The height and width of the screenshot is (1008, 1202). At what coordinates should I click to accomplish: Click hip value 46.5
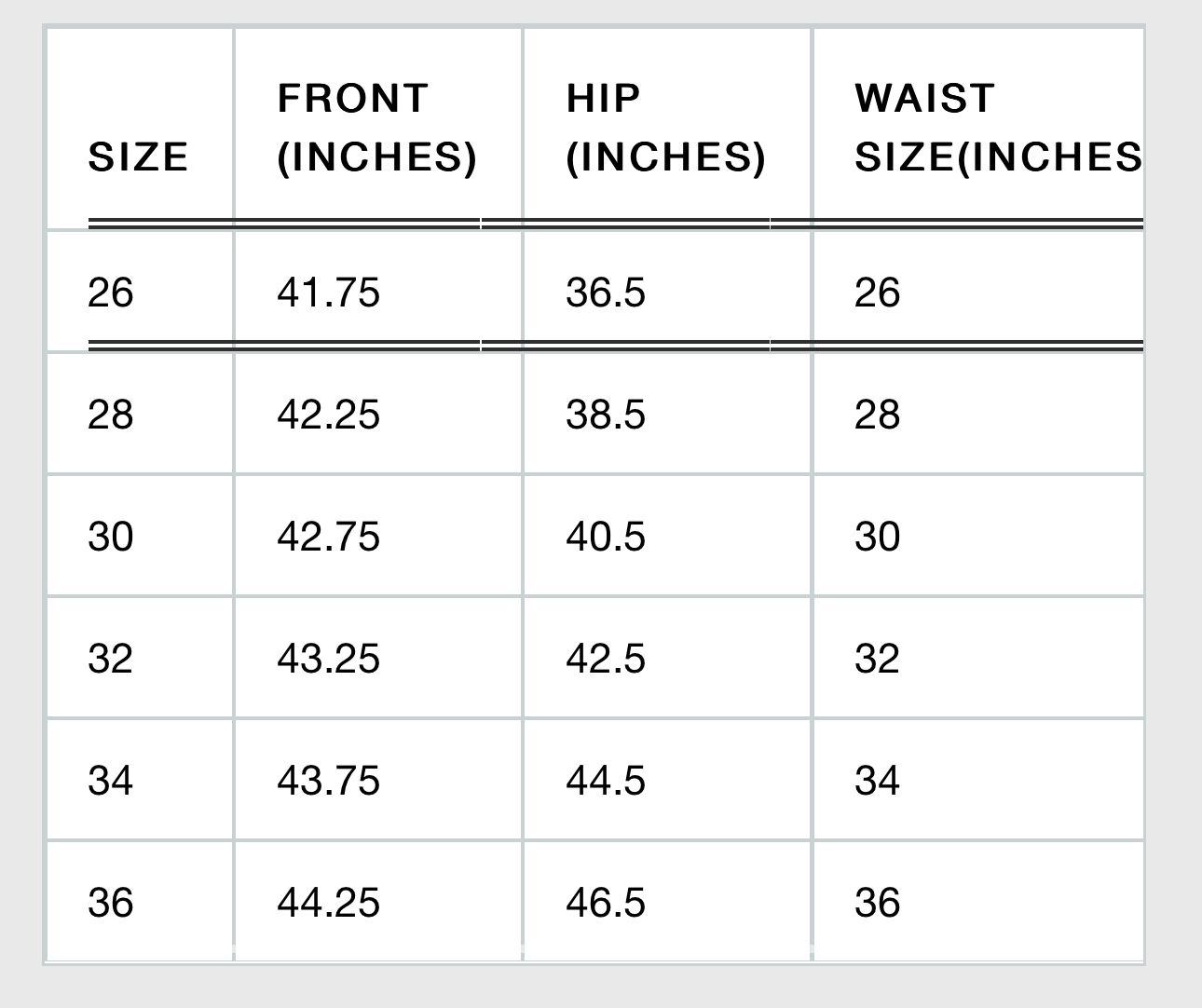pos(605,903)
